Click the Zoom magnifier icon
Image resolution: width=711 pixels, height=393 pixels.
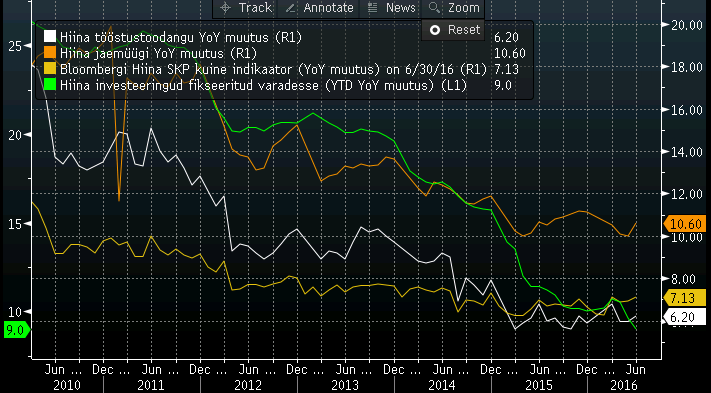[434, 7]
